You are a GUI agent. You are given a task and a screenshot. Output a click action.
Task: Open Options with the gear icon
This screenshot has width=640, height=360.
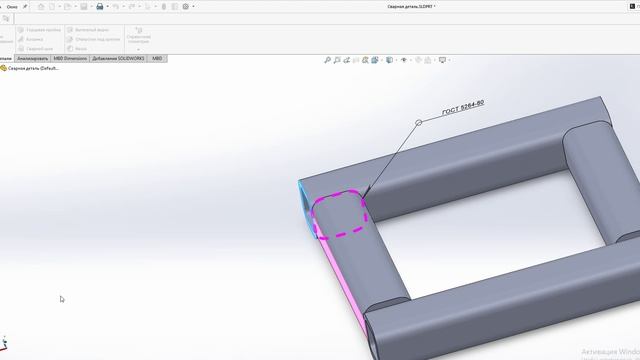click(186, 7)
